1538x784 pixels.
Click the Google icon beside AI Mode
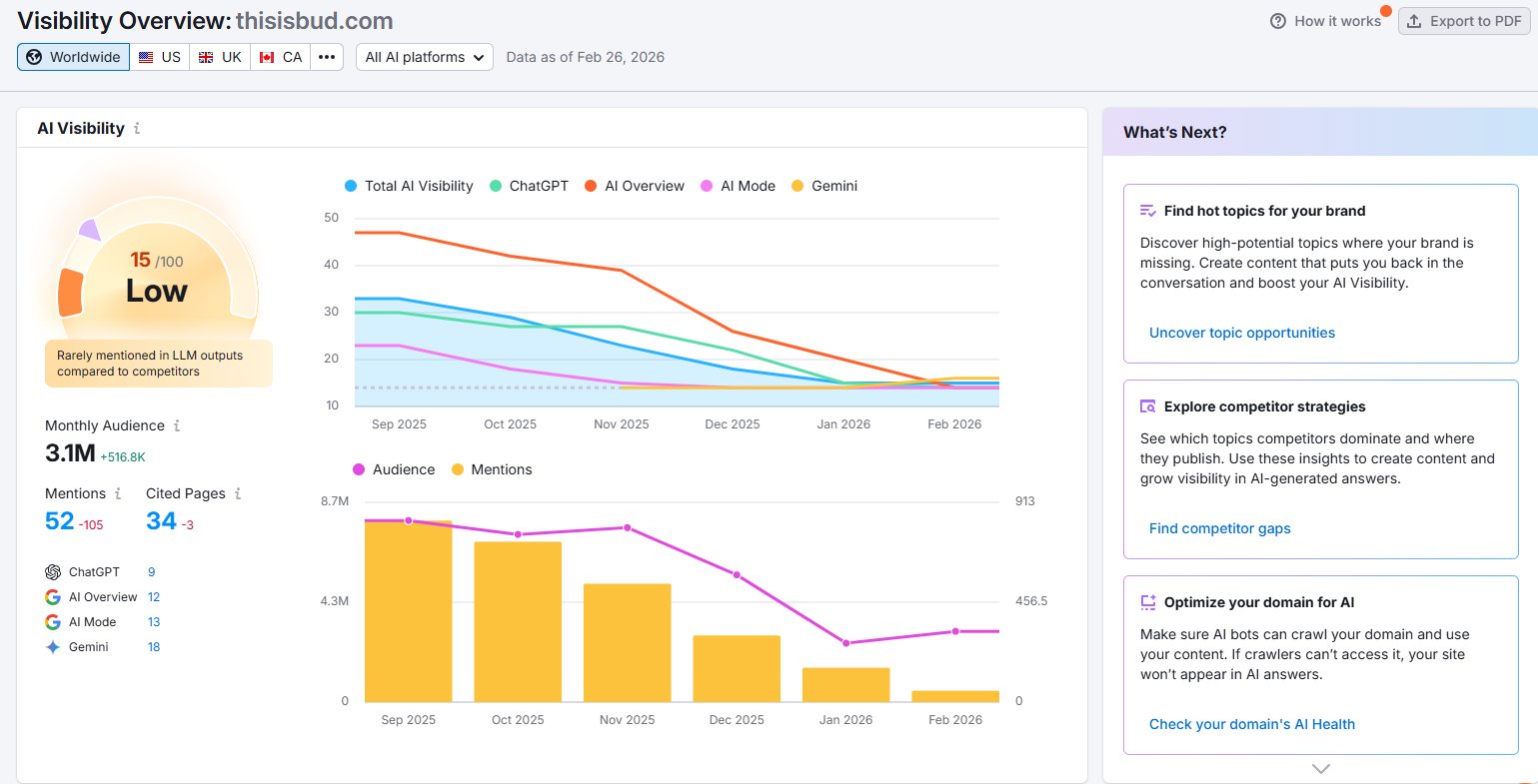53,622
